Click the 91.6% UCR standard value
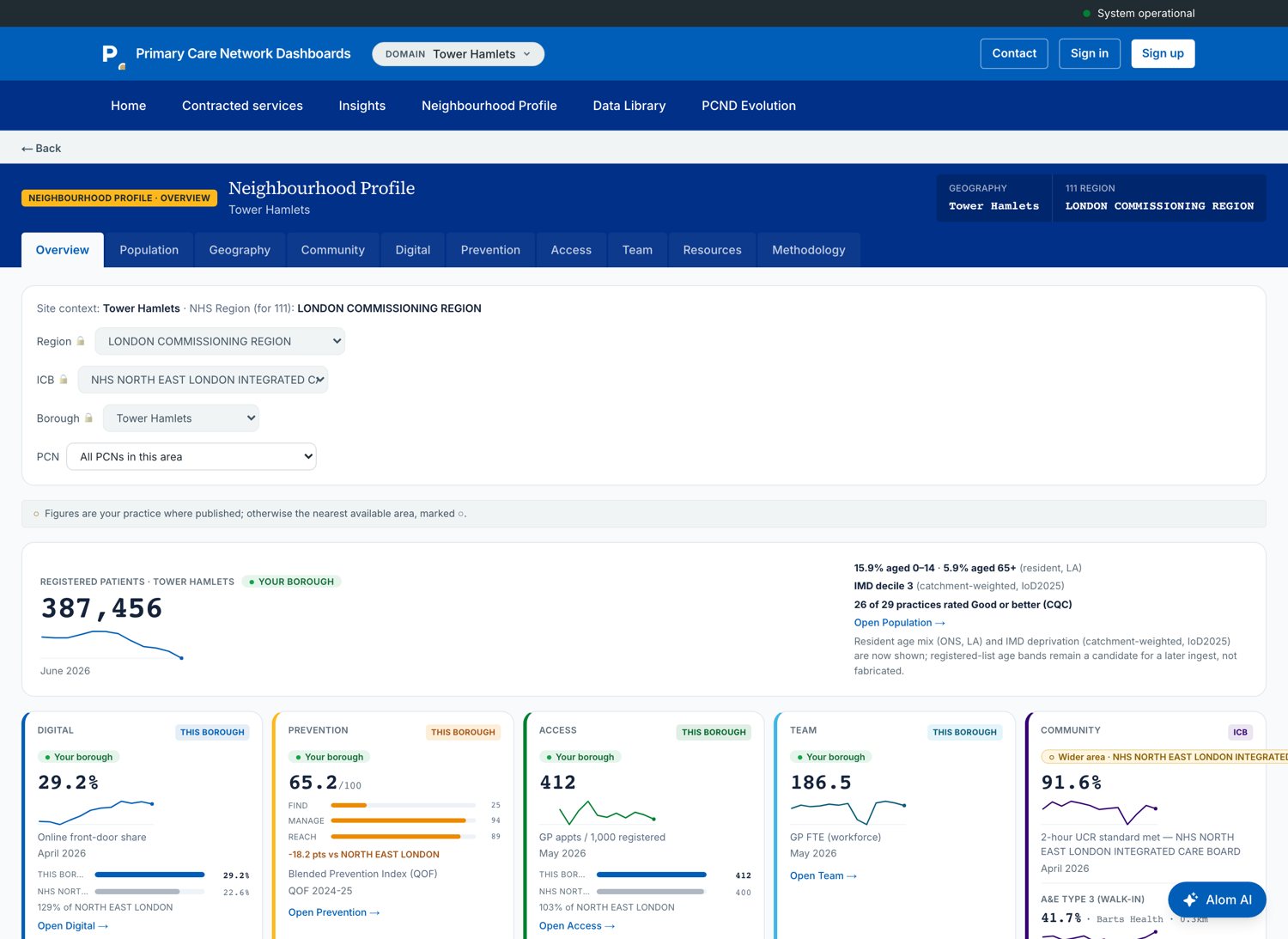Screen dimensions: 1288x939 click(1072, 783)
